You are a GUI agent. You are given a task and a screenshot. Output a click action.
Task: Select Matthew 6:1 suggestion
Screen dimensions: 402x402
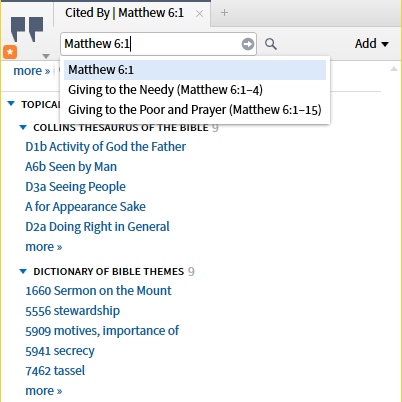tap(195, 70)
